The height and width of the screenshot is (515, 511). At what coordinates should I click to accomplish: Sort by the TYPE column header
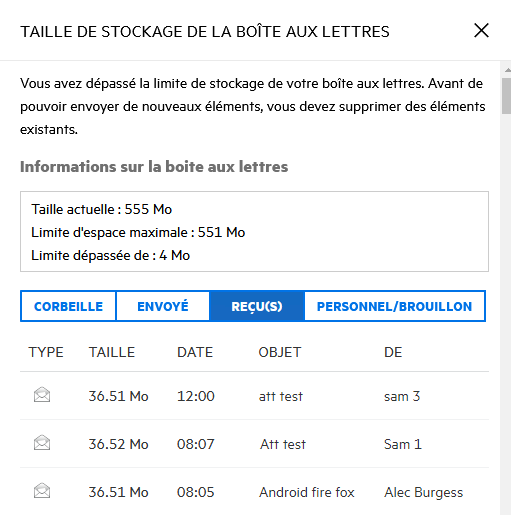(x=46, y=352)
